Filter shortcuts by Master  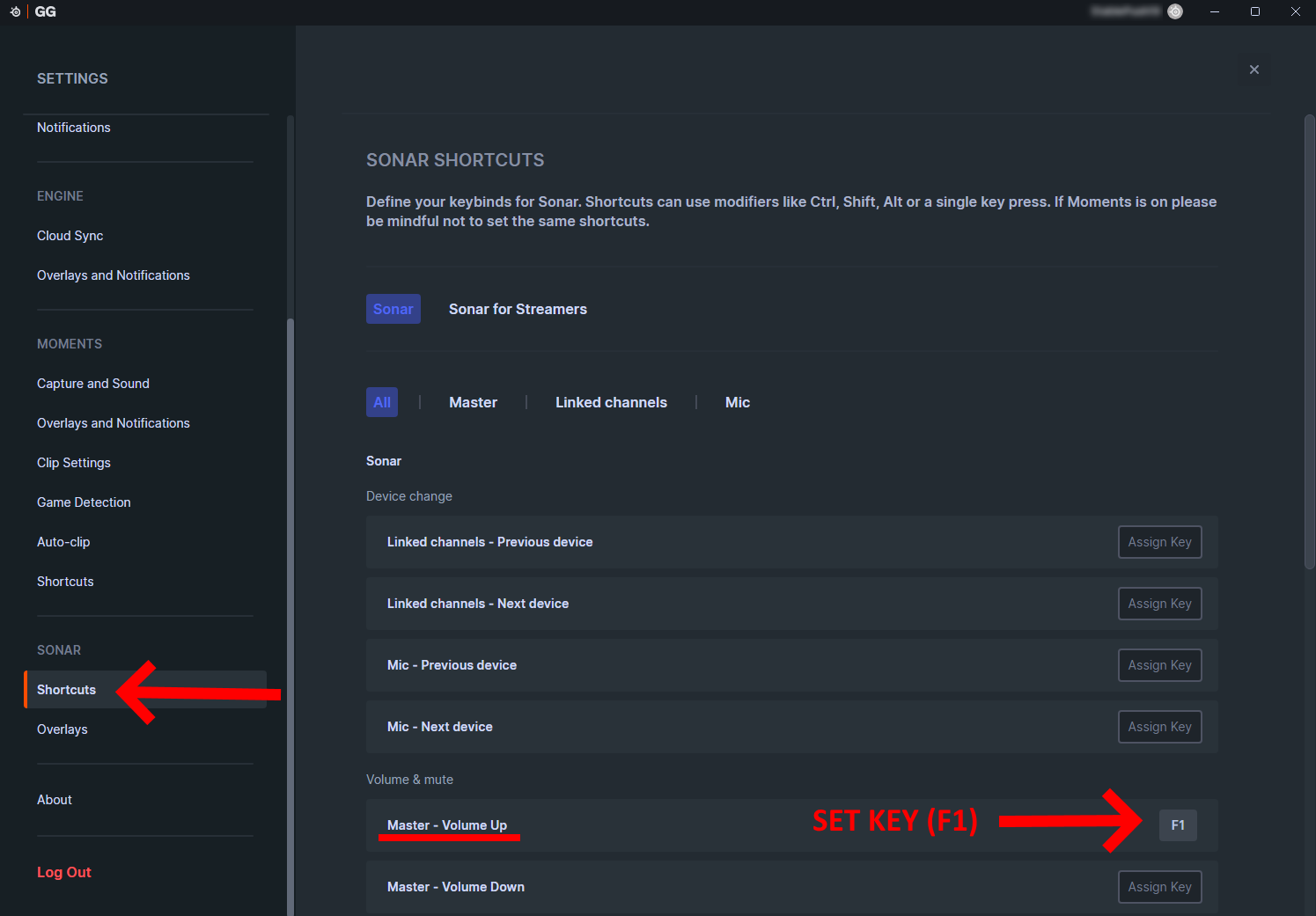click(x=473, y=402)
